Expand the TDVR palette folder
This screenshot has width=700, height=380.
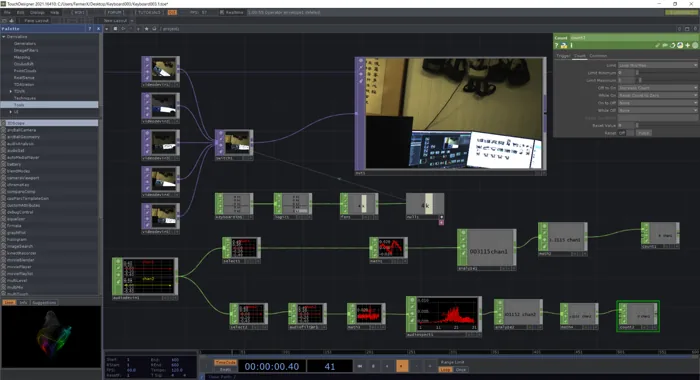(11, 91)
